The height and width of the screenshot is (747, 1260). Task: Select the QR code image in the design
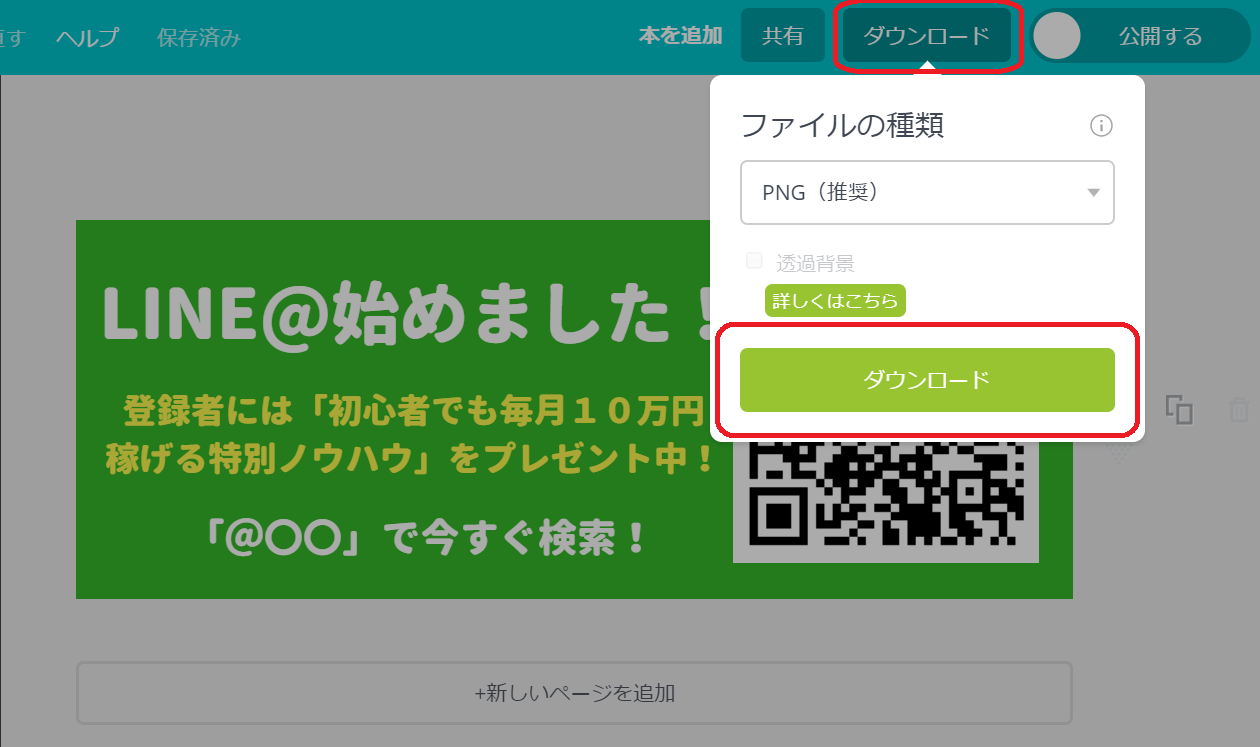886,501
